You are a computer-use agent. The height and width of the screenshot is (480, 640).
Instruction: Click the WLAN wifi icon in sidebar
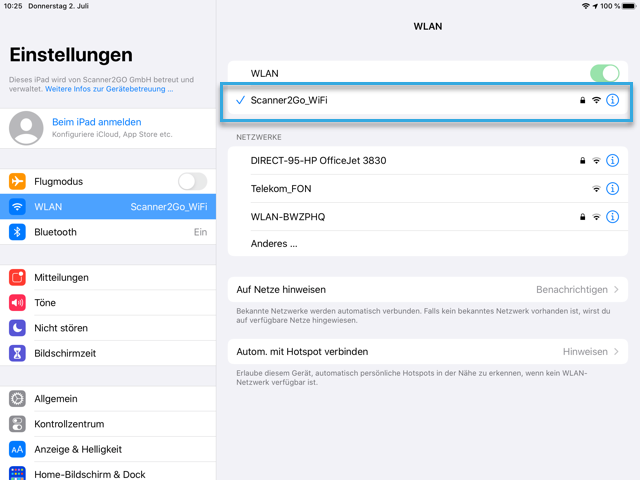point(17,207)
